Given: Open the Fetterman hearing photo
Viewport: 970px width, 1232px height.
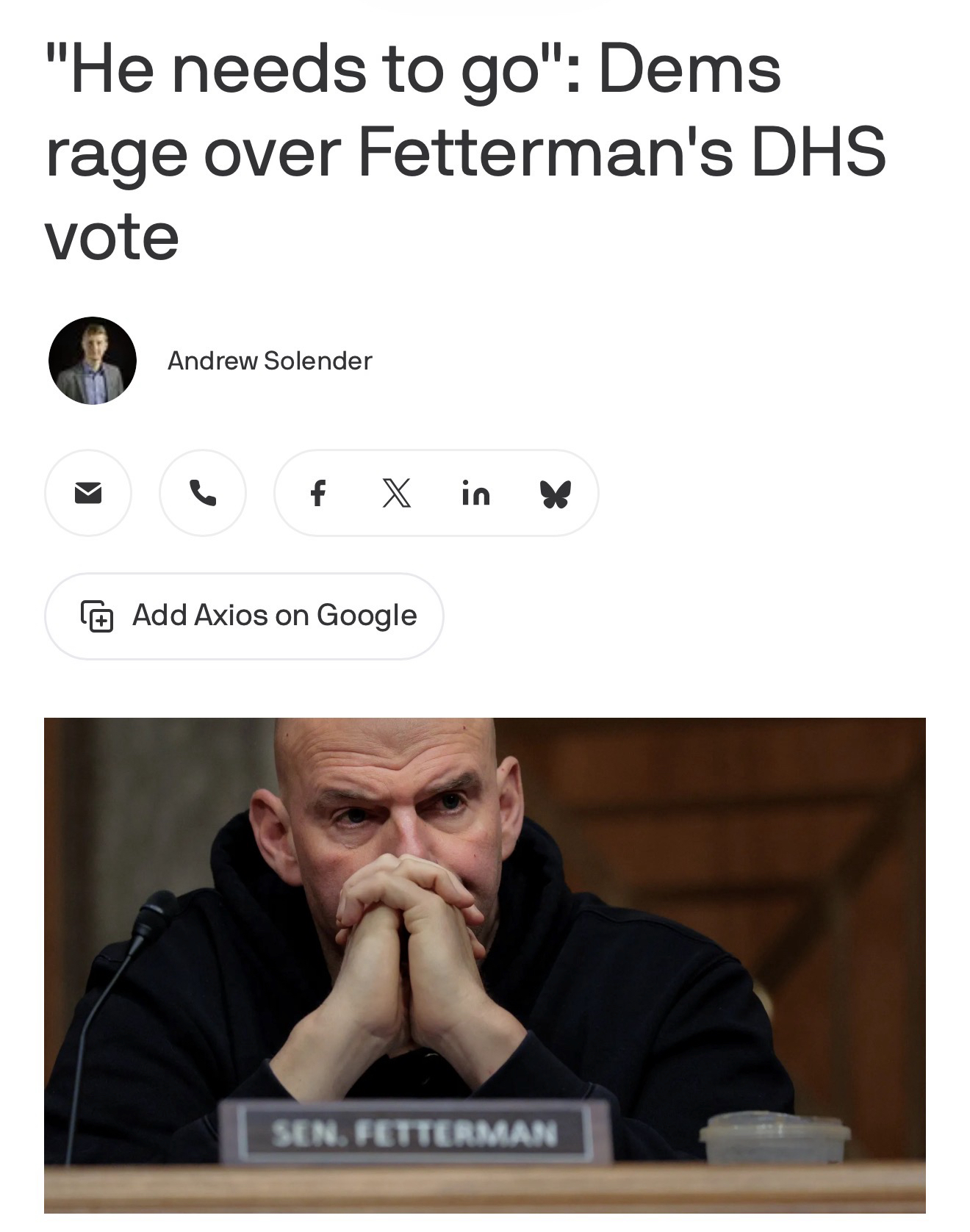Looking at the screenshot, I should pos(485,965).
